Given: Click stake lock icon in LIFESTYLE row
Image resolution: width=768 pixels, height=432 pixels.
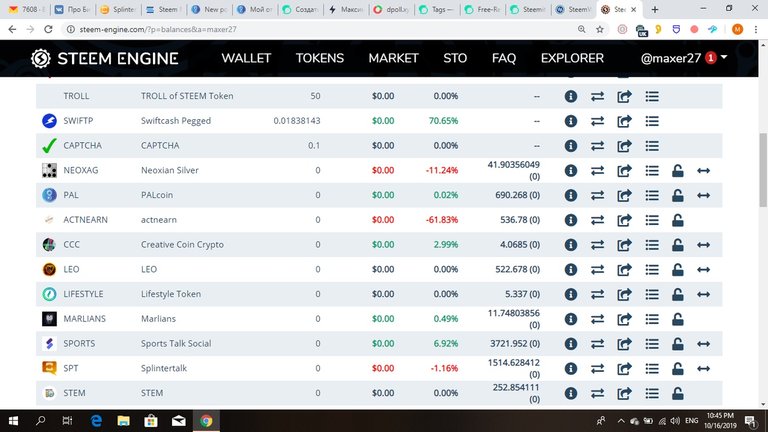Looking at the screenshot, I should [x=677, y=294].
